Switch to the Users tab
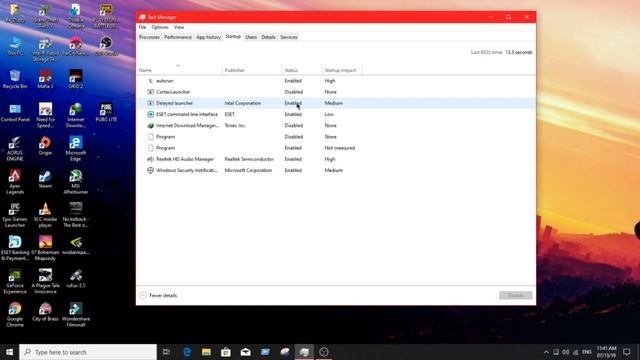Viewport: 640px width, 360px height. pyautogui.click(x=251, y=37)
